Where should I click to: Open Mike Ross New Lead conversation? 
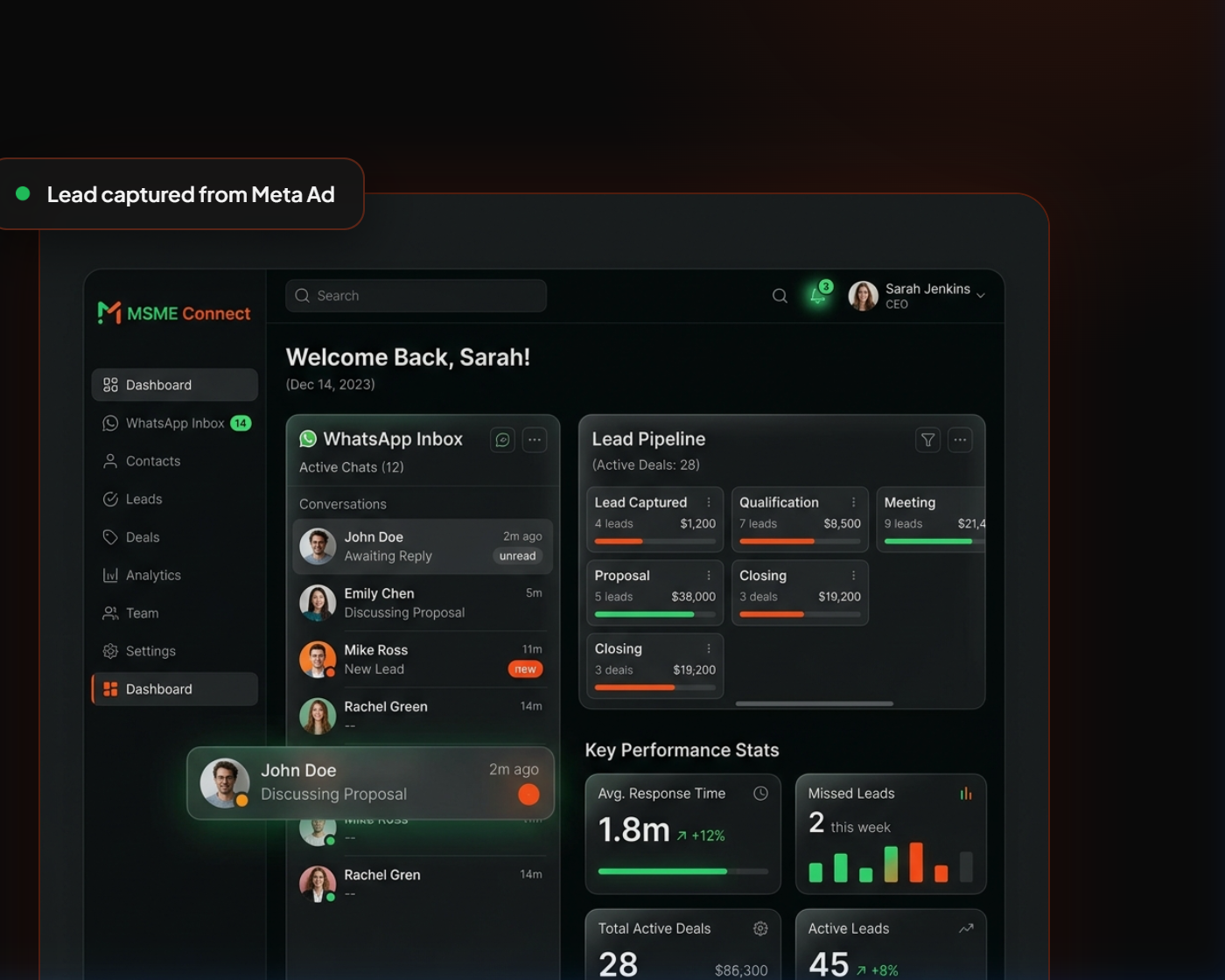point(423,660)
